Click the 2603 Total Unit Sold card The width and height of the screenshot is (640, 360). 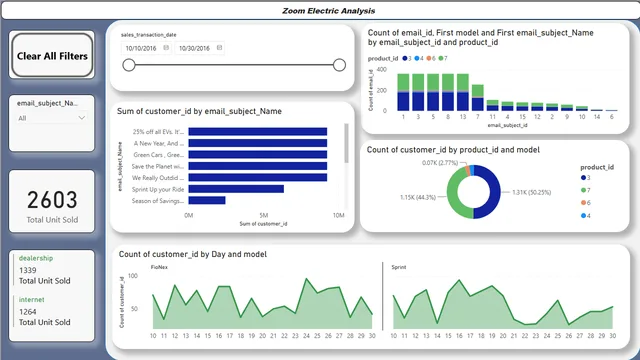click(x=52, y=202)
